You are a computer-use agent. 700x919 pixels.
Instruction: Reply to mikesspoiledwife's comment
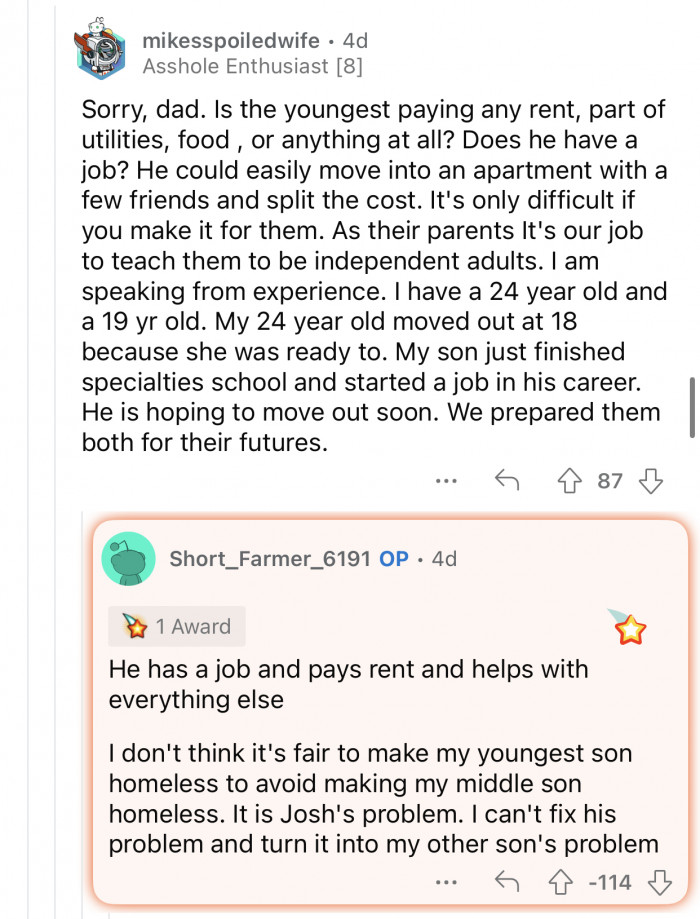pos(507,481)
